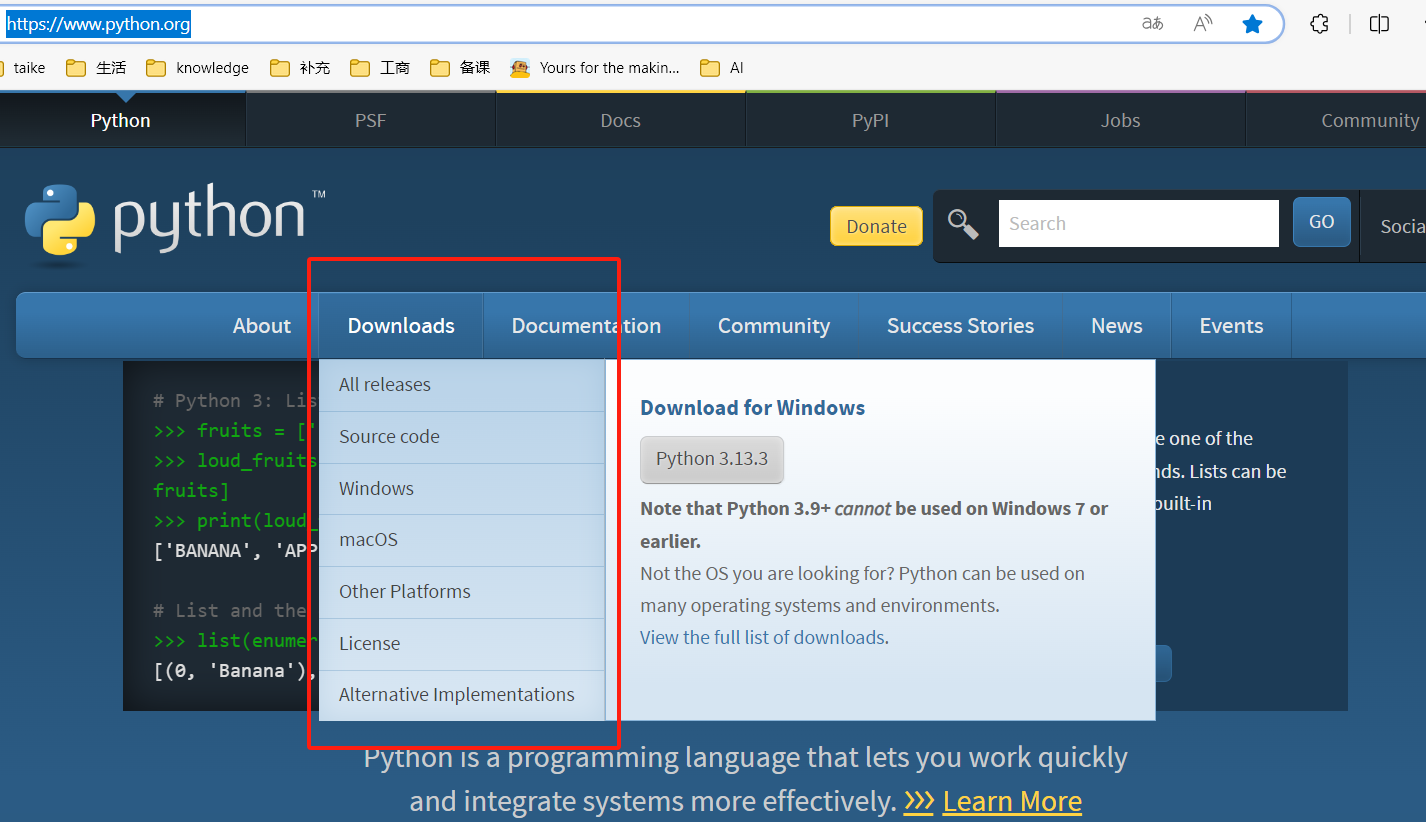Screen dimensions: 1426x822
Task: Click the Search input field
Action: [x=1138, y=223]
